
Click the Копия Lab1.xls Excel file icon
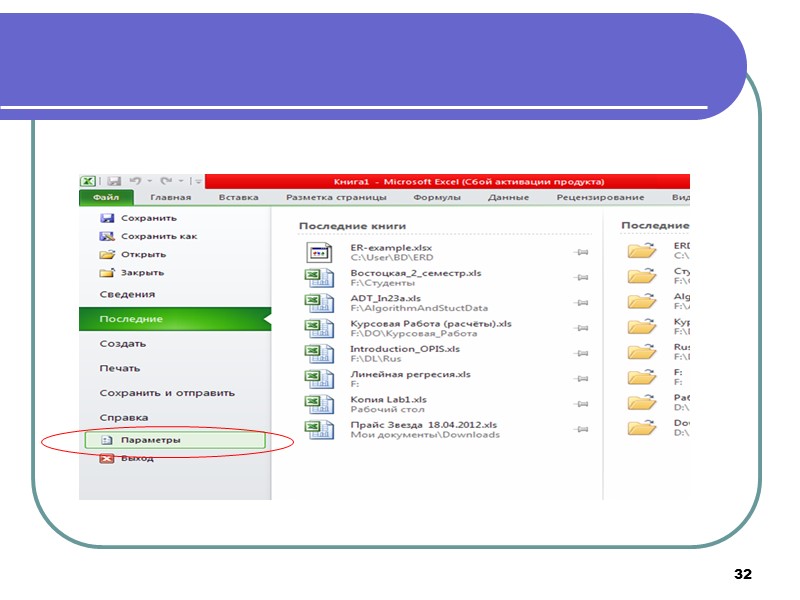click(319, 404)
